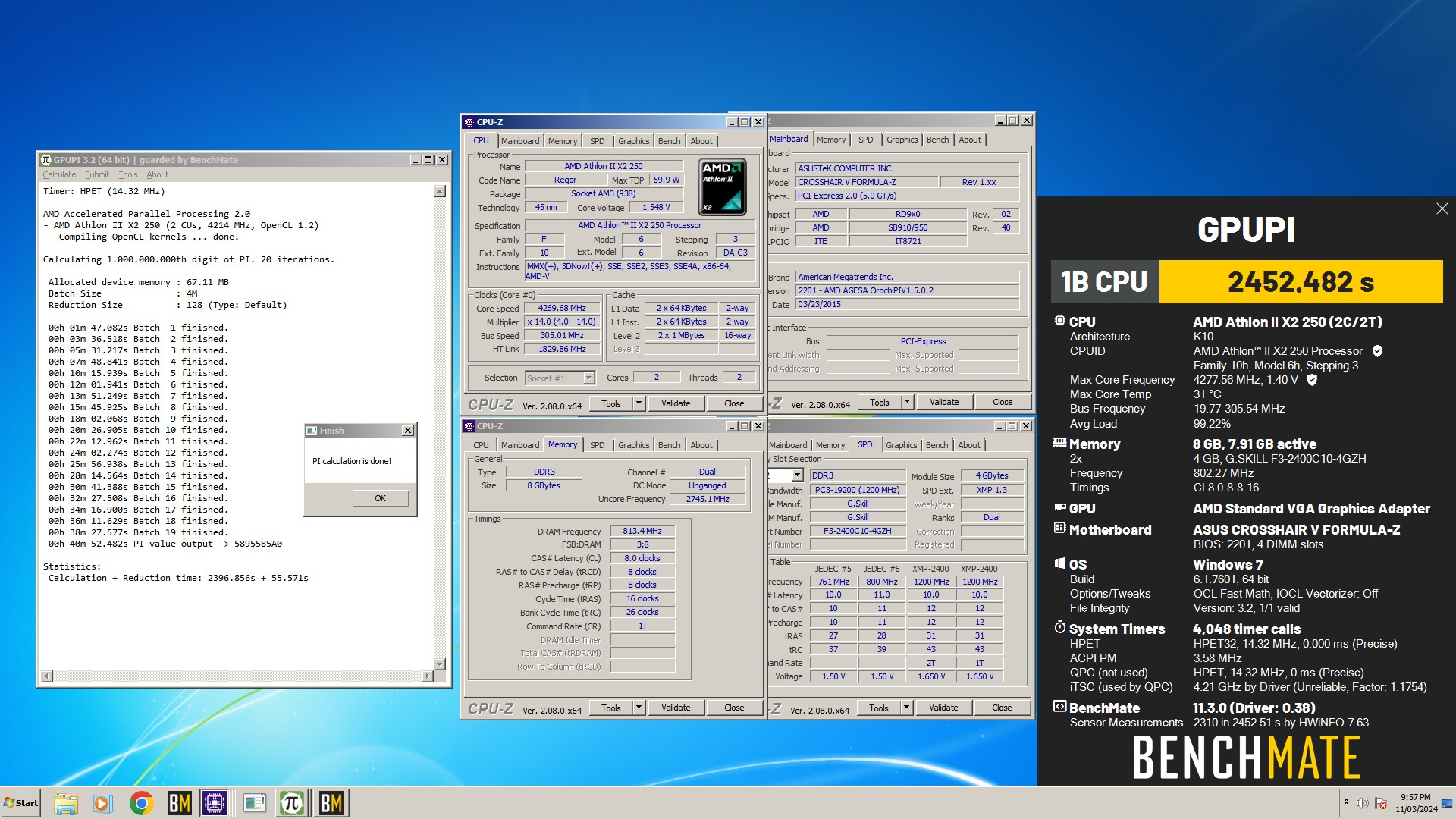The height and width of the screenshot is (819, 1456).
Task: Click the Motherboard icon in BenchMate panel
Action: click(1059, 528)
